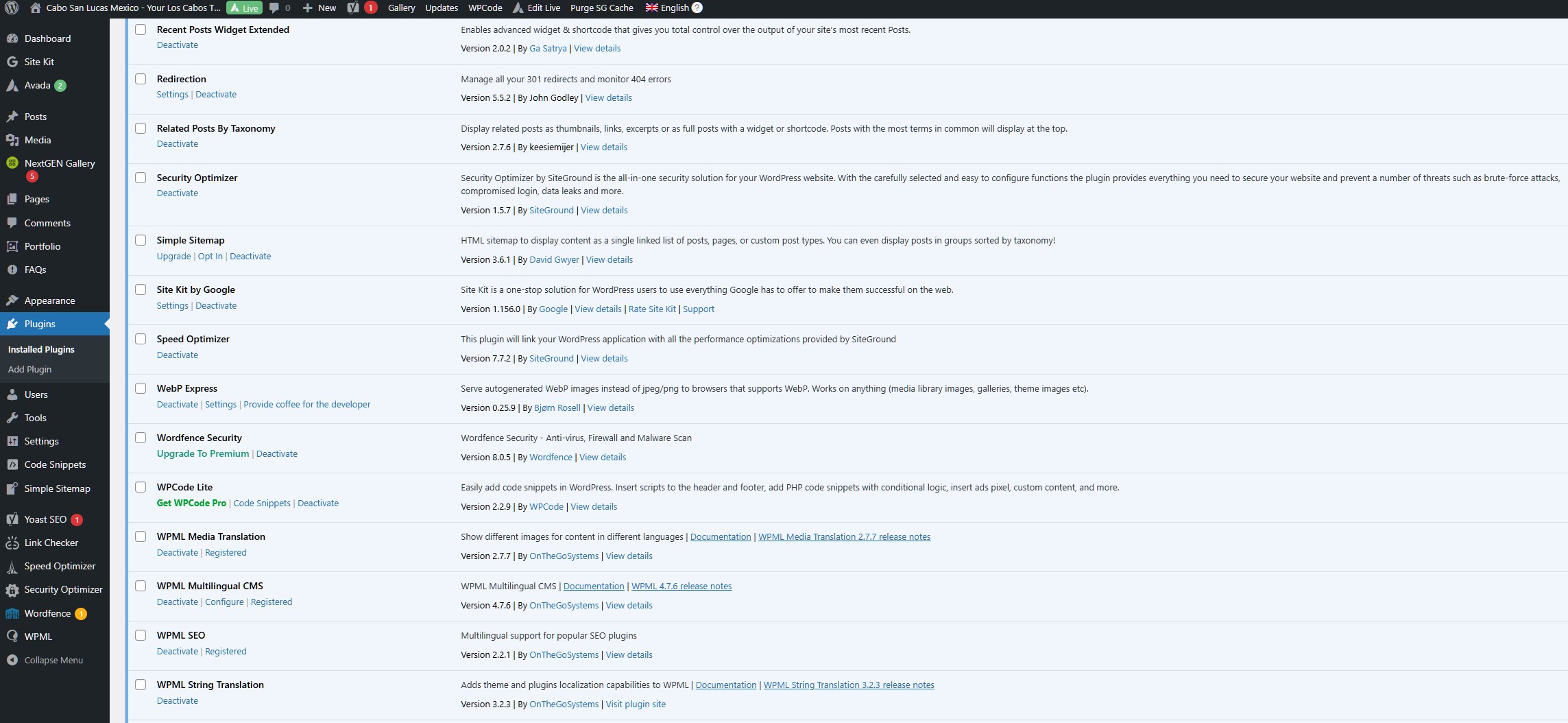Click the Appearance brush icon in sidebar
The image size is (1568, 723).
tap(12, 300)
